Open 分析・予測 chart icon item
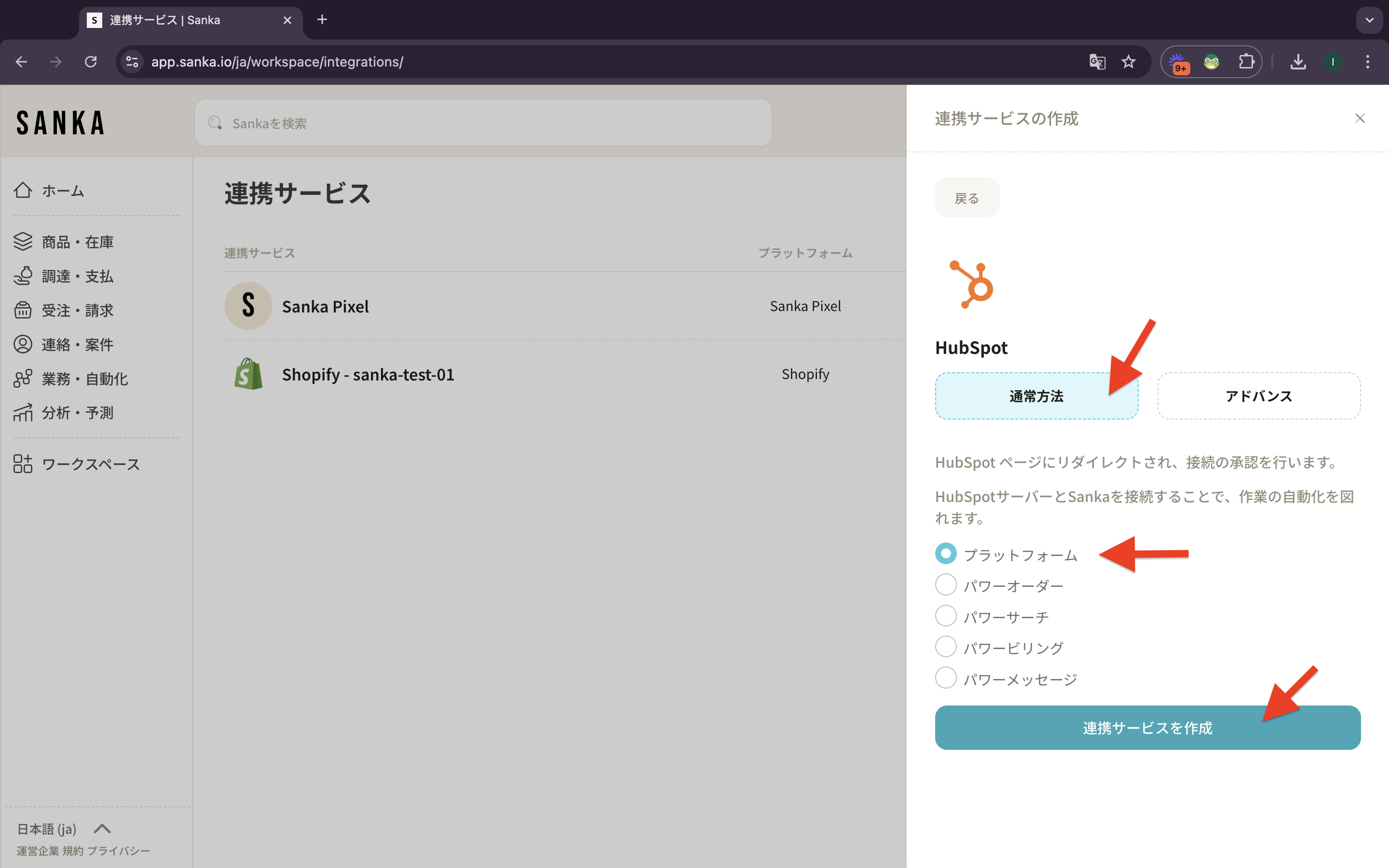1389x868 pixels. point(23,412)
